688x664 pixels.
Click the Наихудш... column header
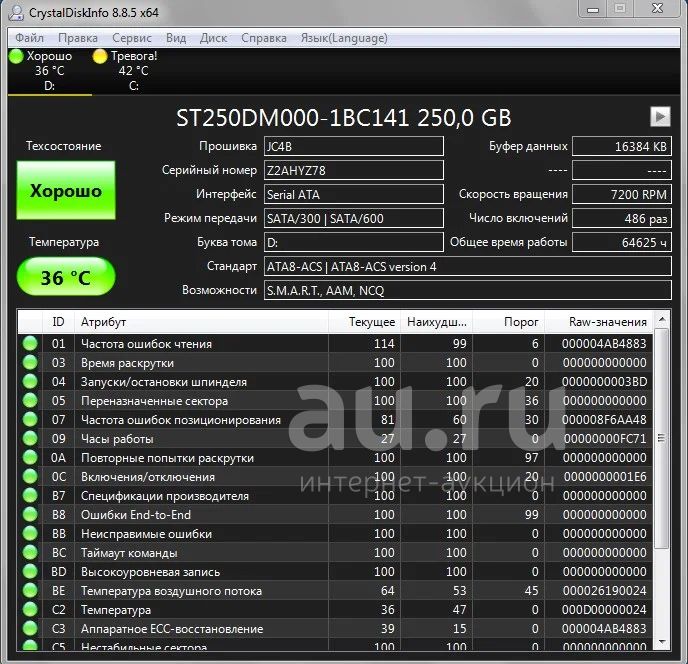click(437, 322)
